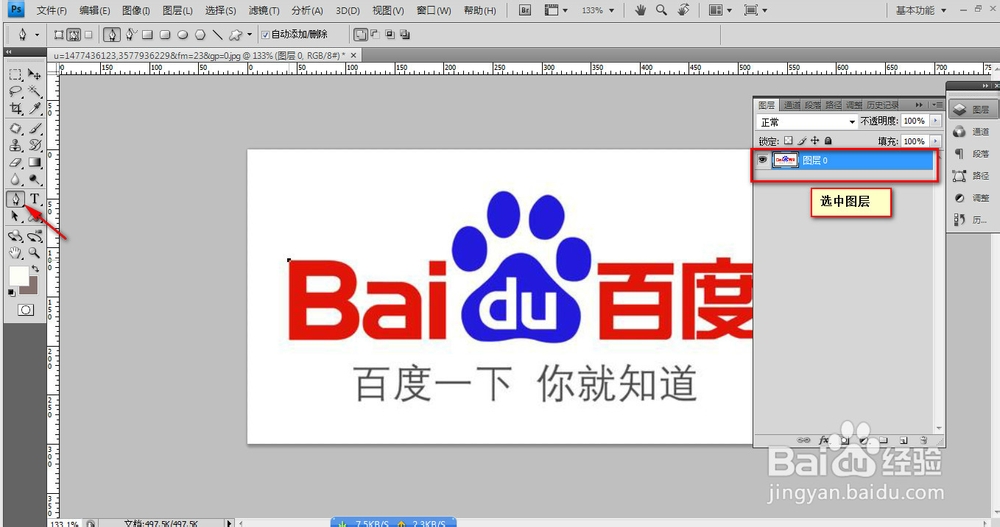Swap foreground and background colors
The image size is (1000, 527).
point(35,269)
